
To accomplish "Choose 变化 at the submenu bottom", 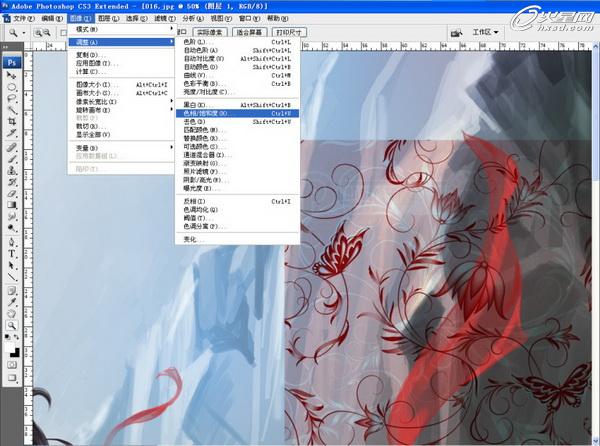I will coord(237,239).
